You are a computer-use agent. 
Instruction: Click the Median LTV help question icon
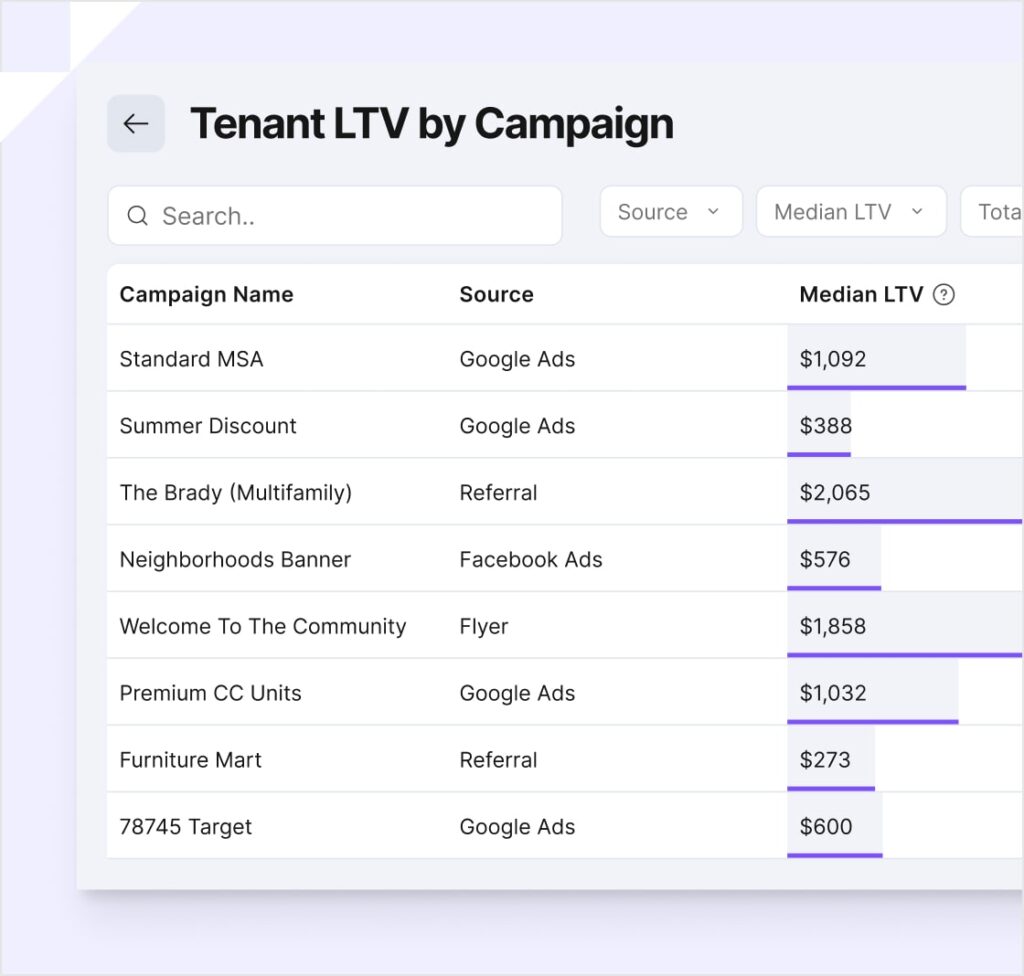point(944,295)
